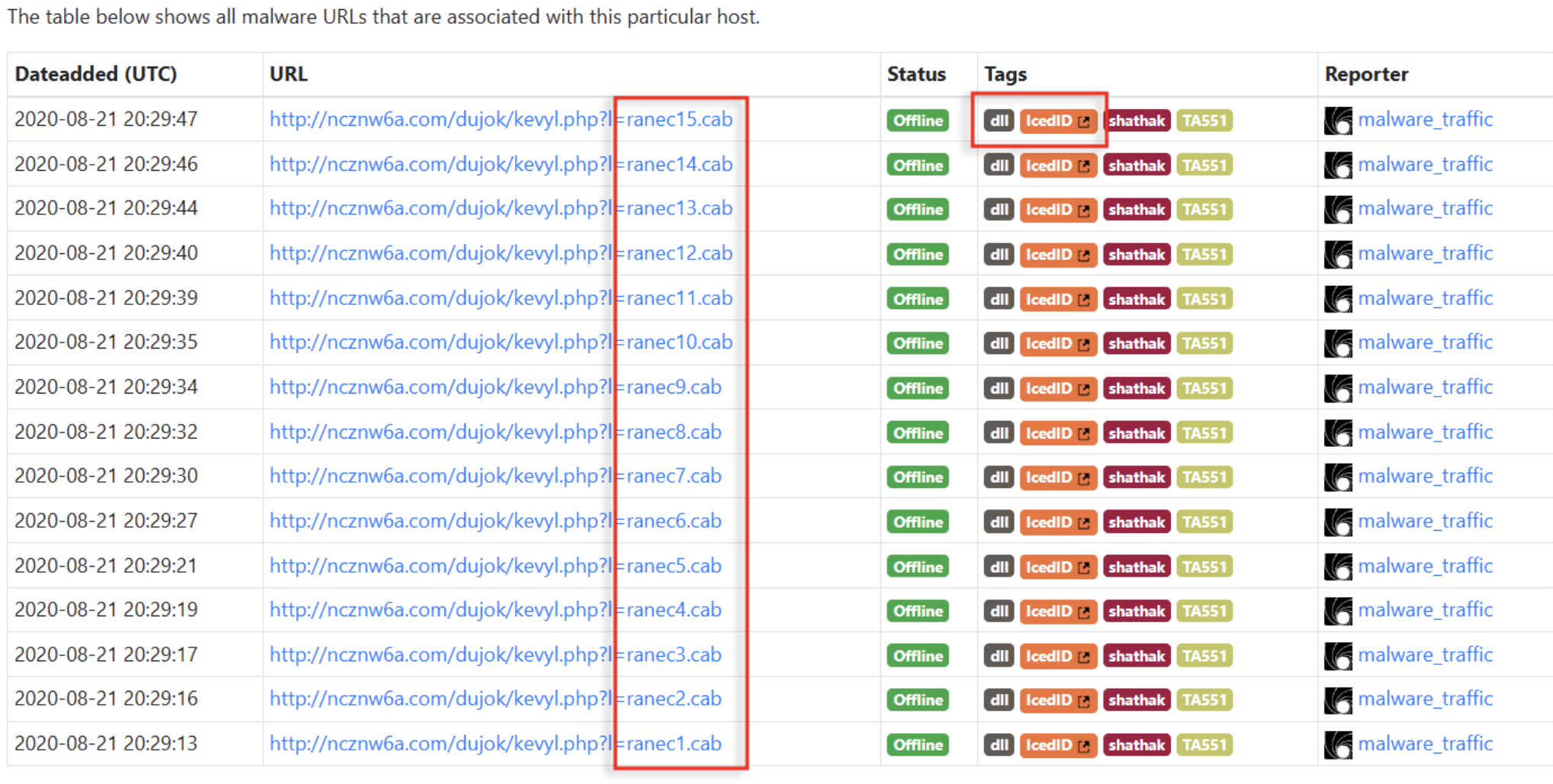Click the IcedID tag in the ranec15.cab row
The width and height of the screenshot is (1553, 784).
1058,120
